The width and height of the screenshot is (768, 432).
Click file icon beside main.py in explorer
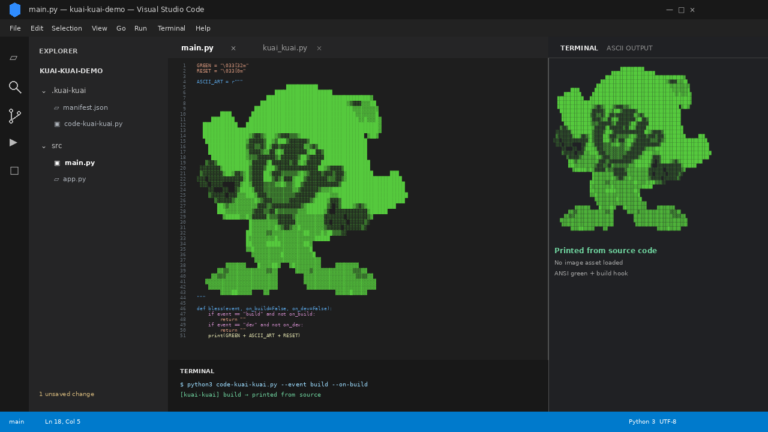[57, 163]
